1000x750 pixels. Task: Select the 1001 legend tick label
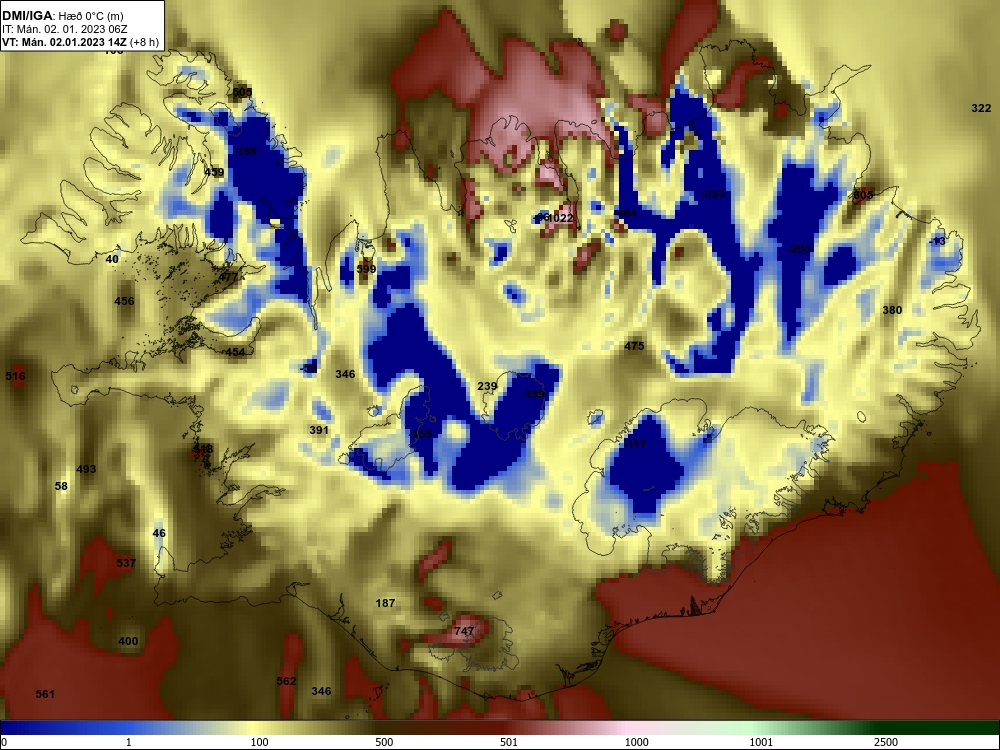click(x=761, y=742)
